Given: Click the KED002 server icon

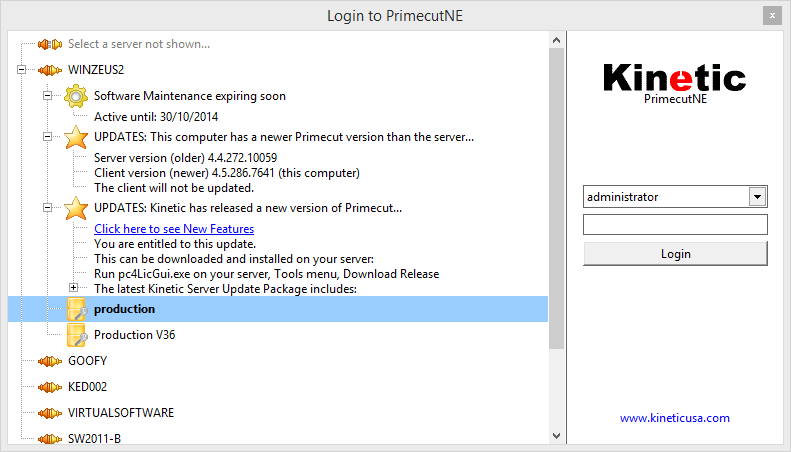Looking at the screenshot, I should tap(50, 387).
